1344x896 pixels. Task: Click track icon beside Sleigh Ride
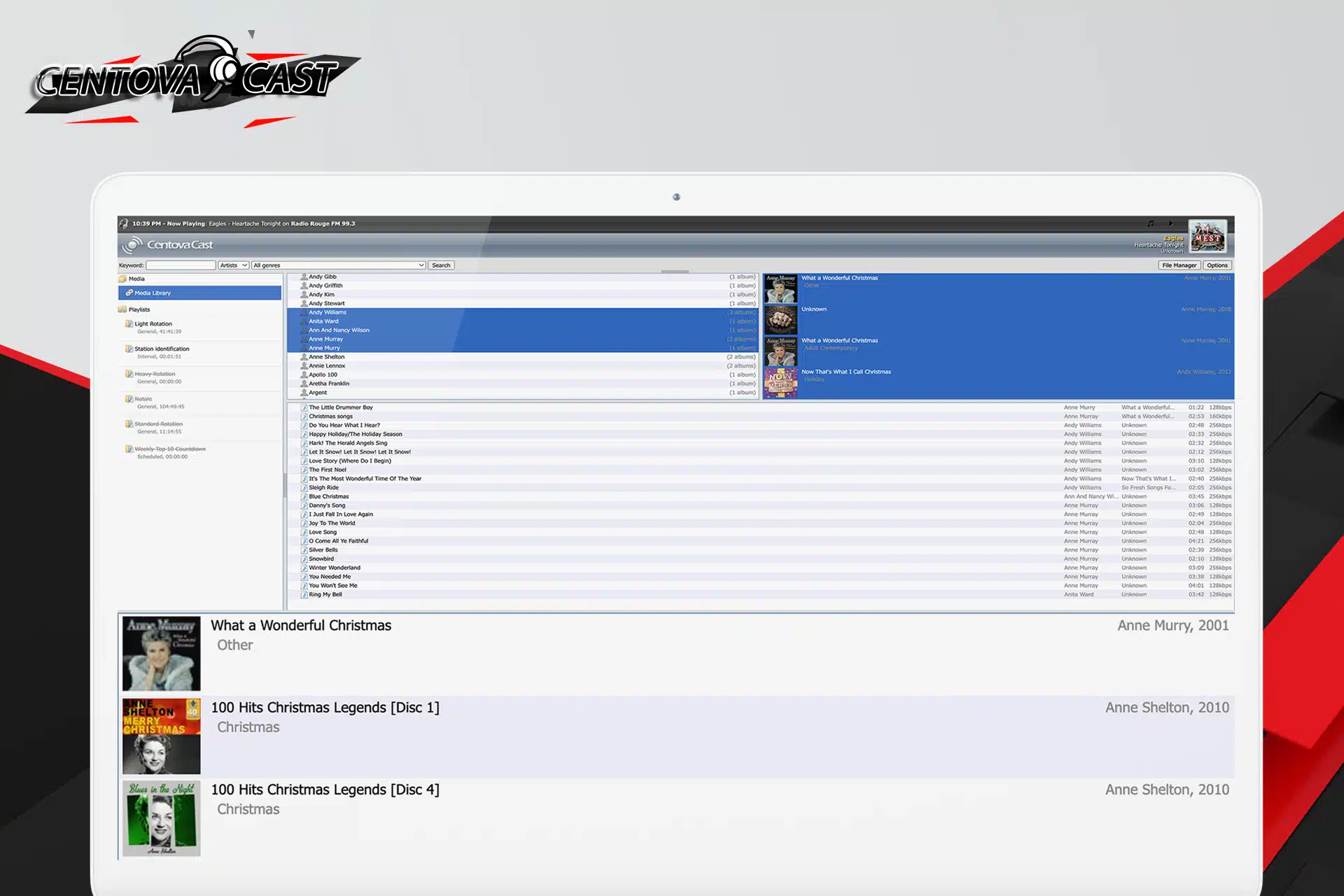(x=304, y=488)
